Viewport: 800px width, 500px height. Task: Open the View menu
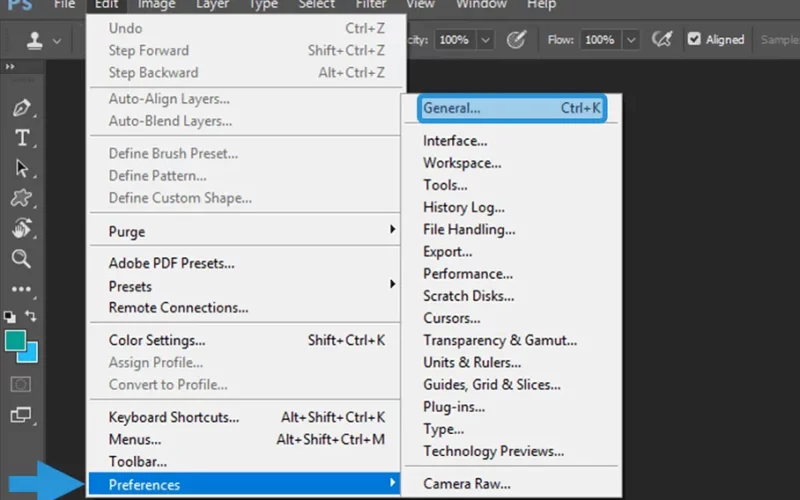pos(420,5)
